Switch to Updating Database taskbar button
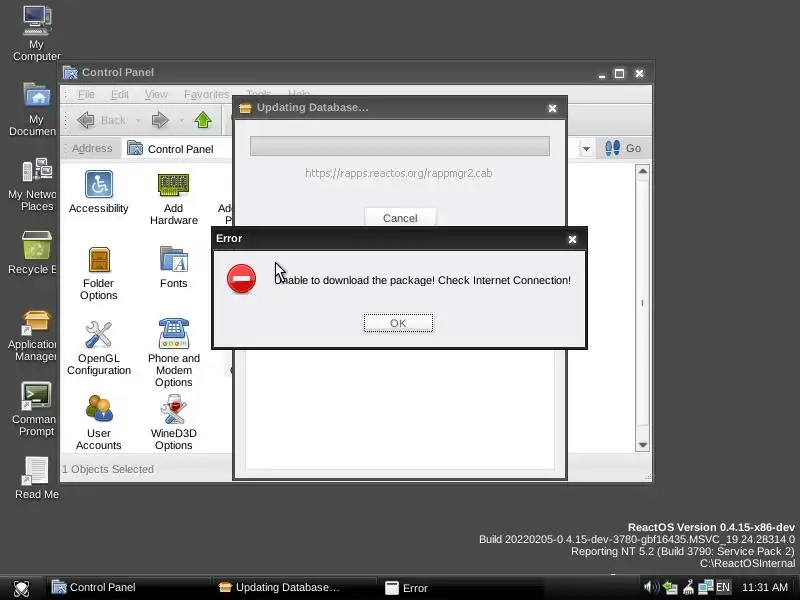800x600 pixels. pyautogui.click(x=295, y=588)
